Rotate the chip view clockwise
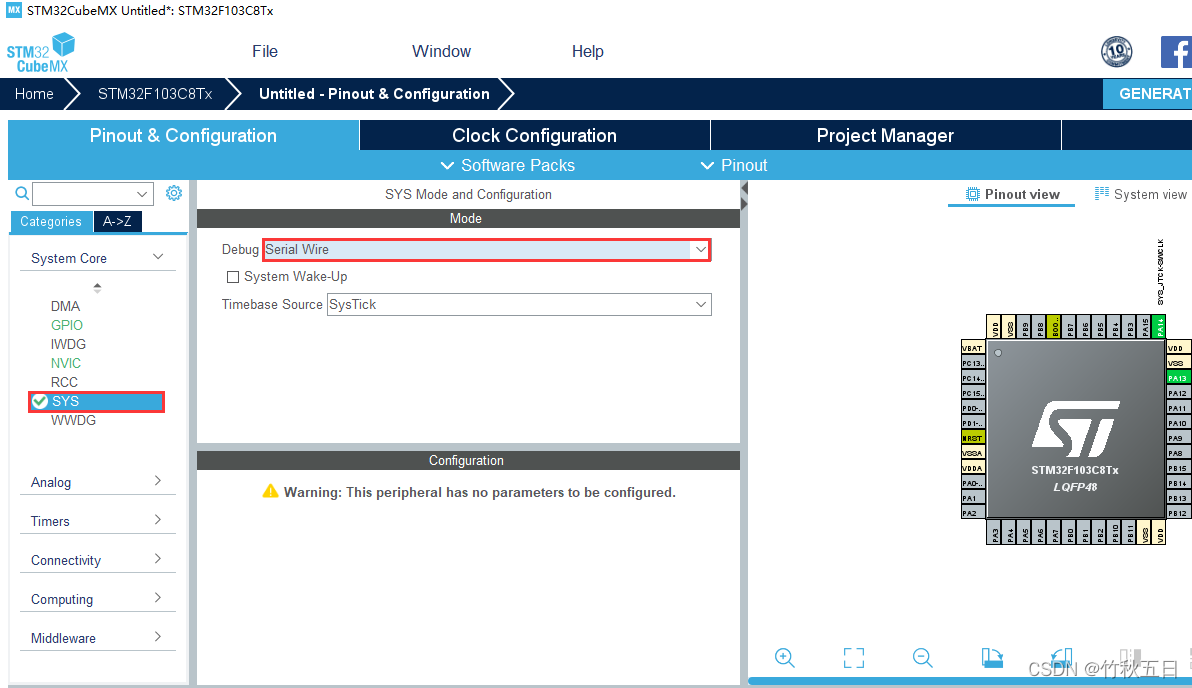 [x=992, y=658]
